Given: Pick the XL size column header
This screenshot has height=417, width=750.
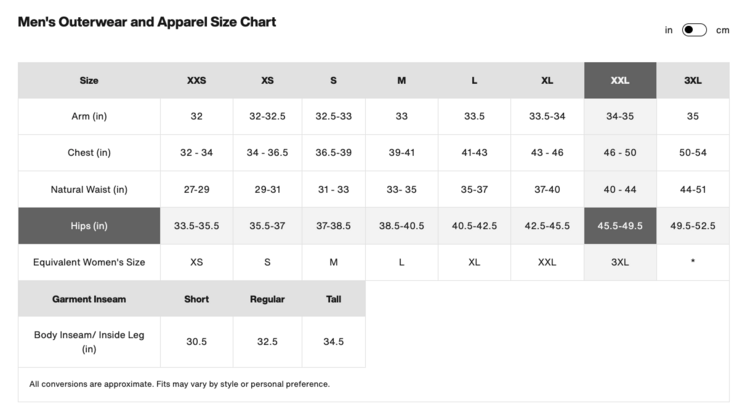Looking at the screenshot, I should click(x=547, y=80).
